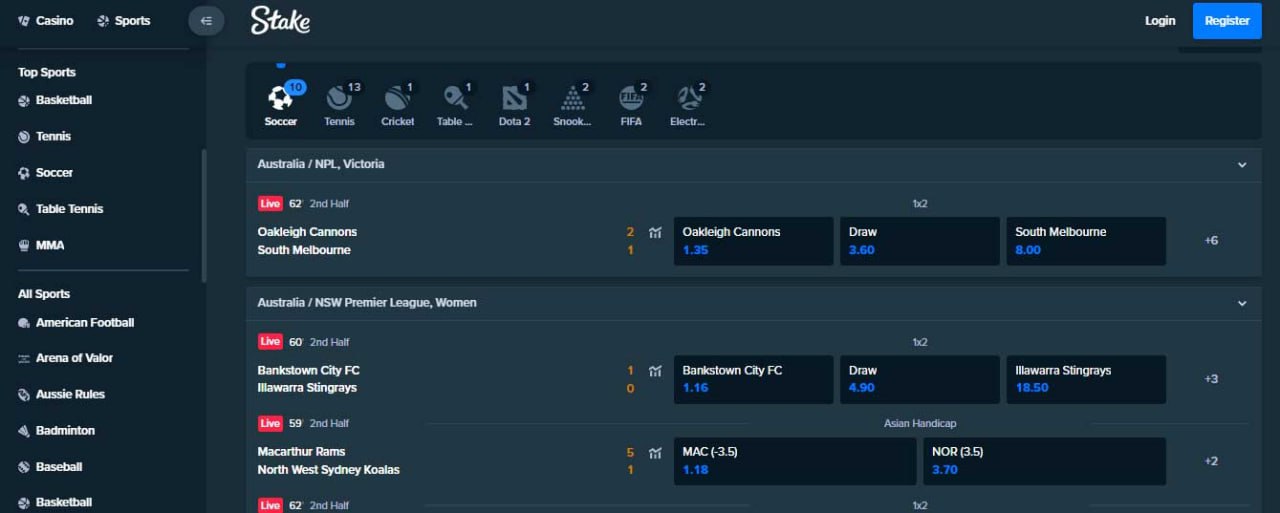Viewport: 1280px width, 513px height.
Task: Open stats icon for Oakleigh Cannons match
Action: pyautogui.click(x=655, y=232)
